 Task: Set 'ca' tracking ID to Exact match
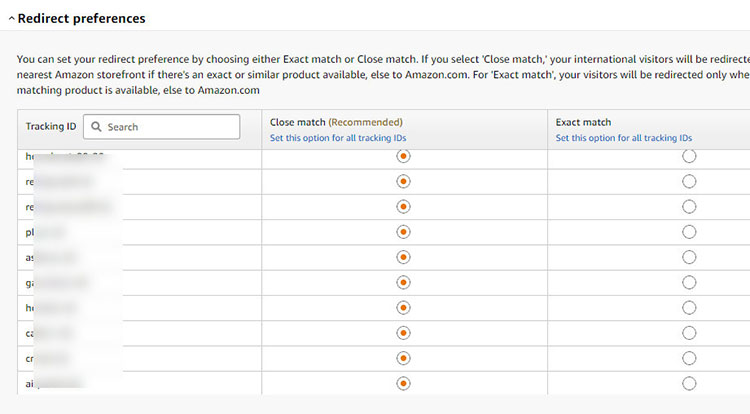tap(689, 333)
